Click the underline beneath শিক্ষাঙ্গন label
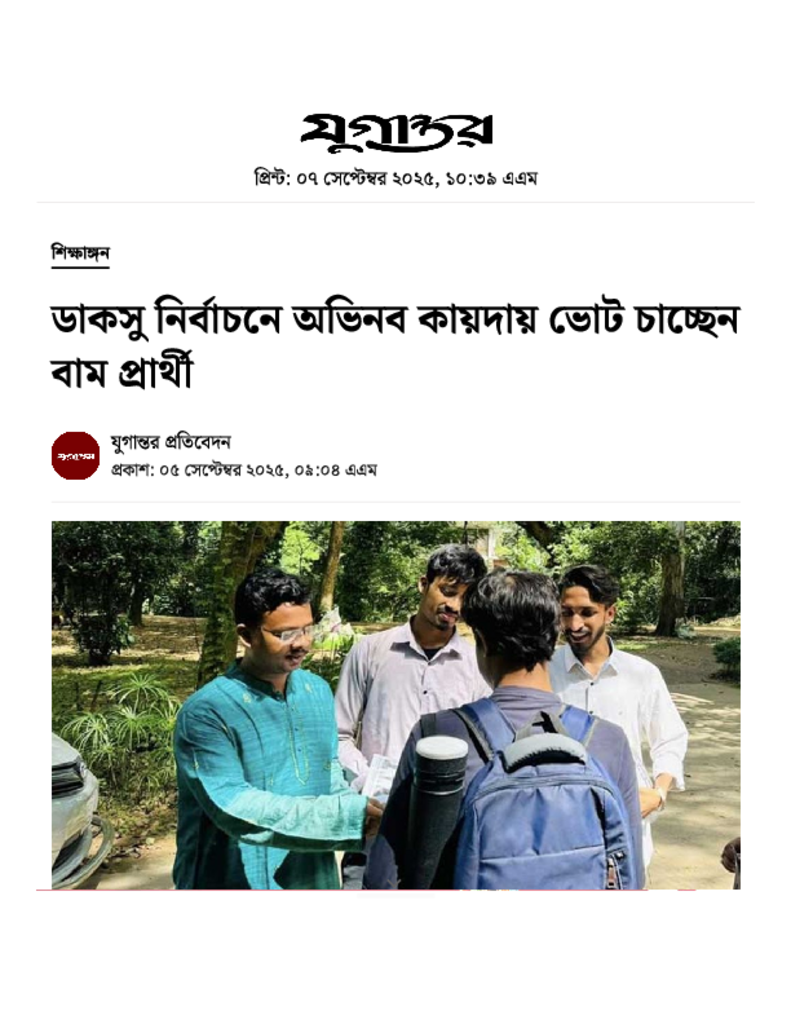 tap(80, 266)
